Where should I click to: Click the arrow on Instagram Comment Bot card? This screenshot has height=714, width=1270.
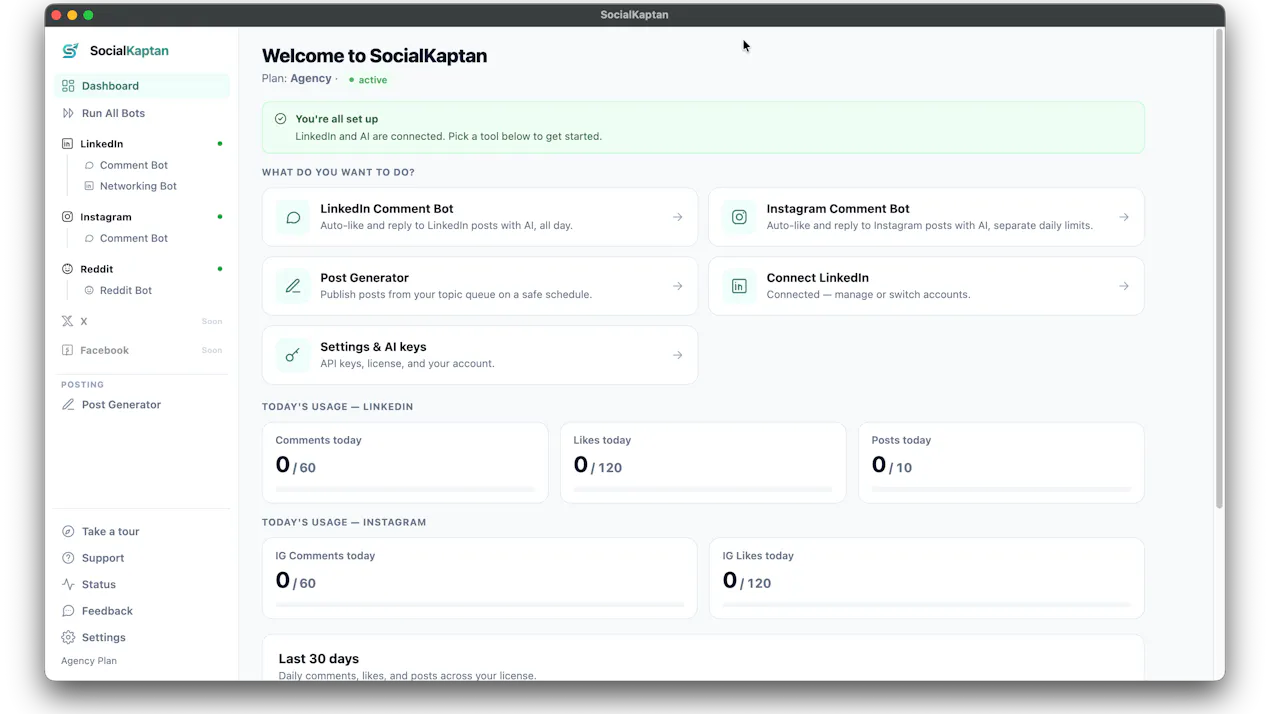1123,217
